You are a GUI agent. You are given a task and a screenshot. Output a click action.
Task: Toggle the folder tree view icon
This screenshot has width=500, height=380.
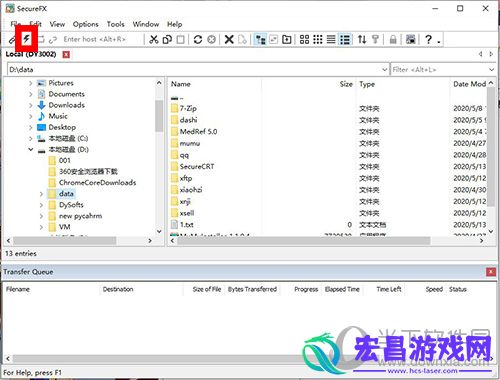(260, 39)
